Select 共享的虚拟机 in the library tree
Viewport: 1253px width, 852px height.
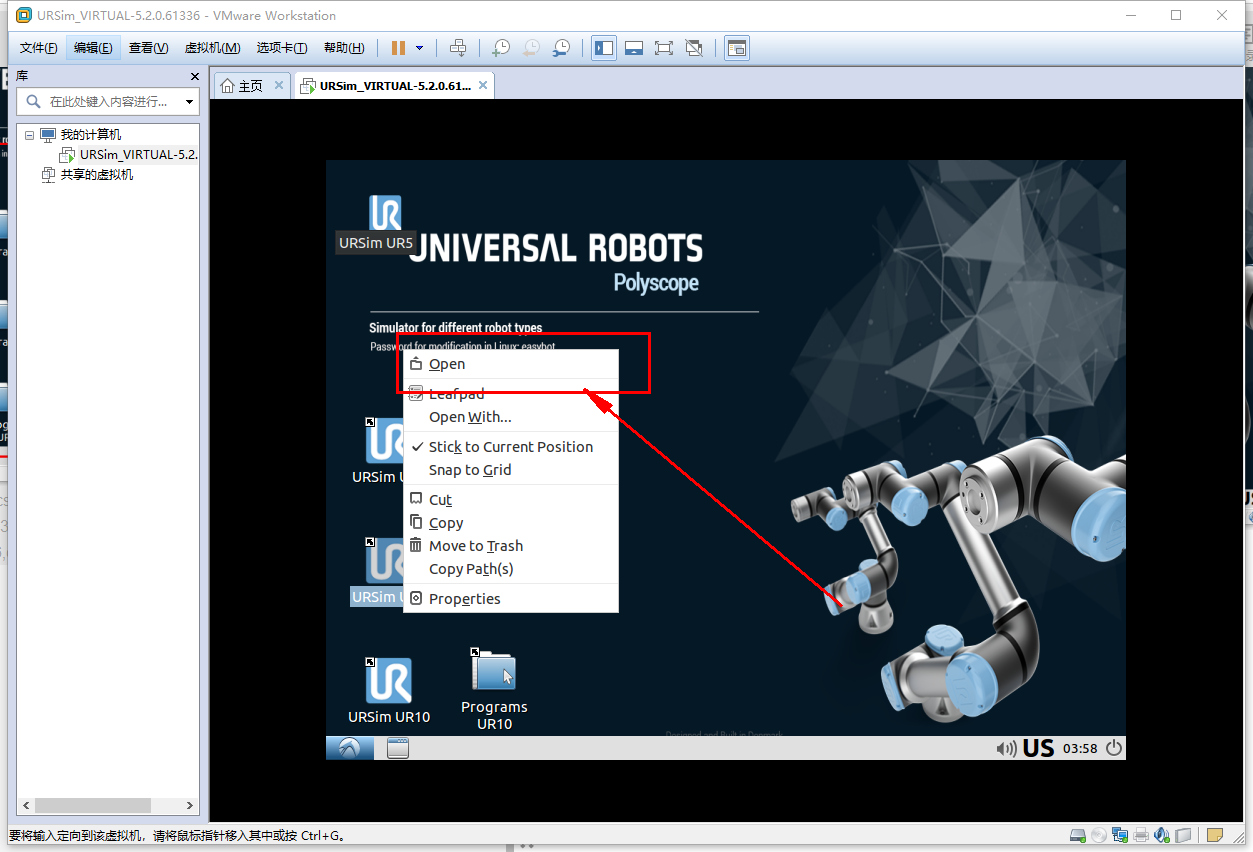coord(97,175)
